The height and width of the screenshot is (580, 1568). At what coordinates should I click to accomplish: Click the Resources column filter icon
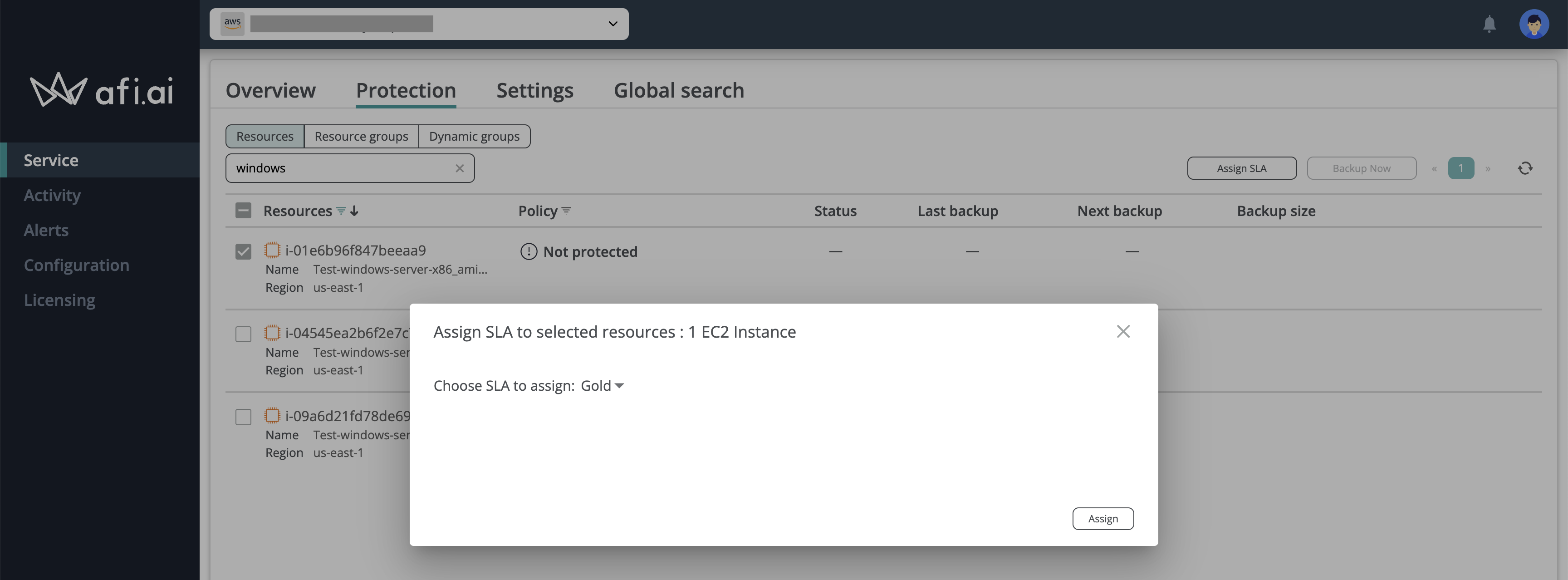click(x=341, y=211)
